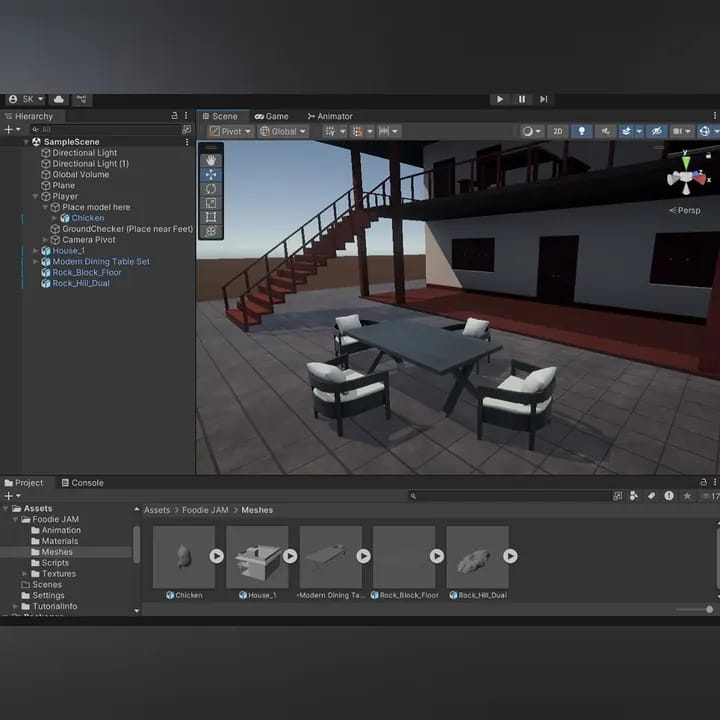Switch to the Animator tab

[x=330, y=117]
